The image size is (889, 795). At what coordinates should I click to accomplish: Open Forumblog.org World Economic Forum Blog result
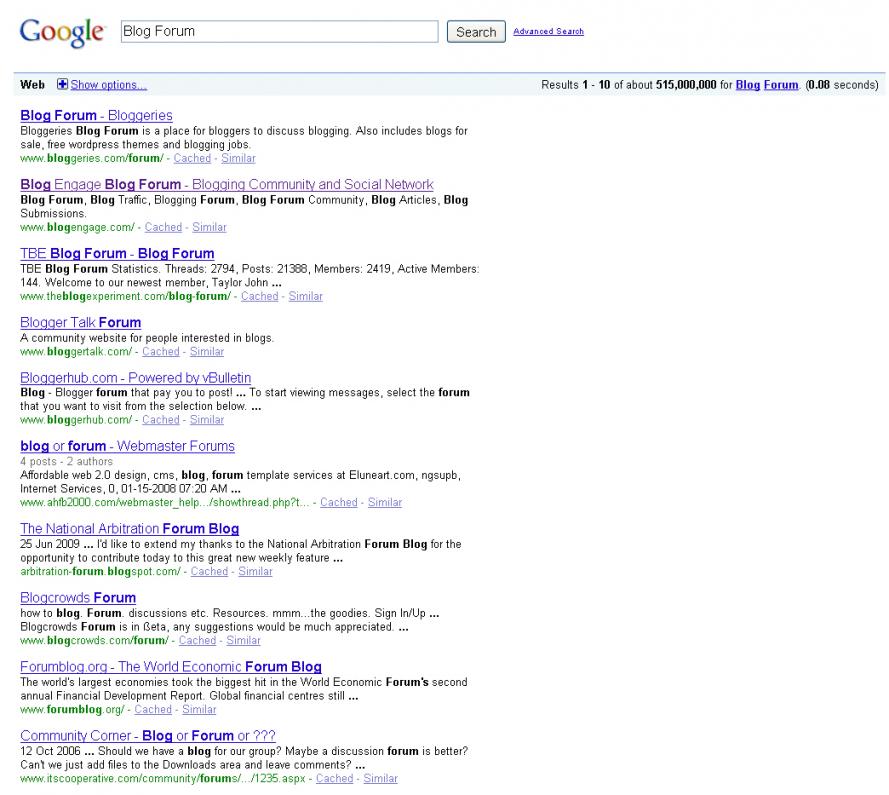171,667
